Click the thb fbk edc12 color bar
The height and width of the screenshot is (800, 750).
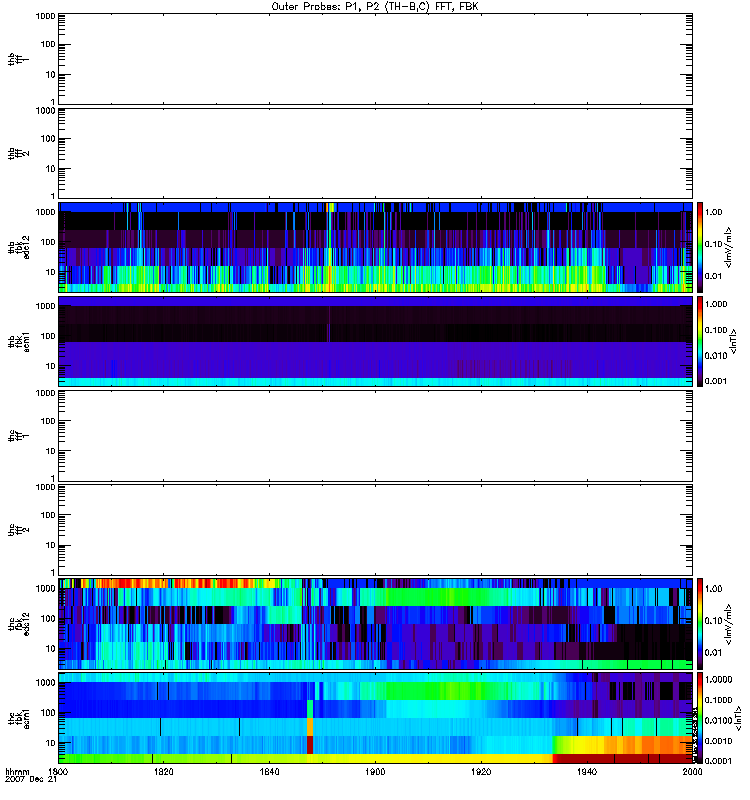tap(701, 247)
